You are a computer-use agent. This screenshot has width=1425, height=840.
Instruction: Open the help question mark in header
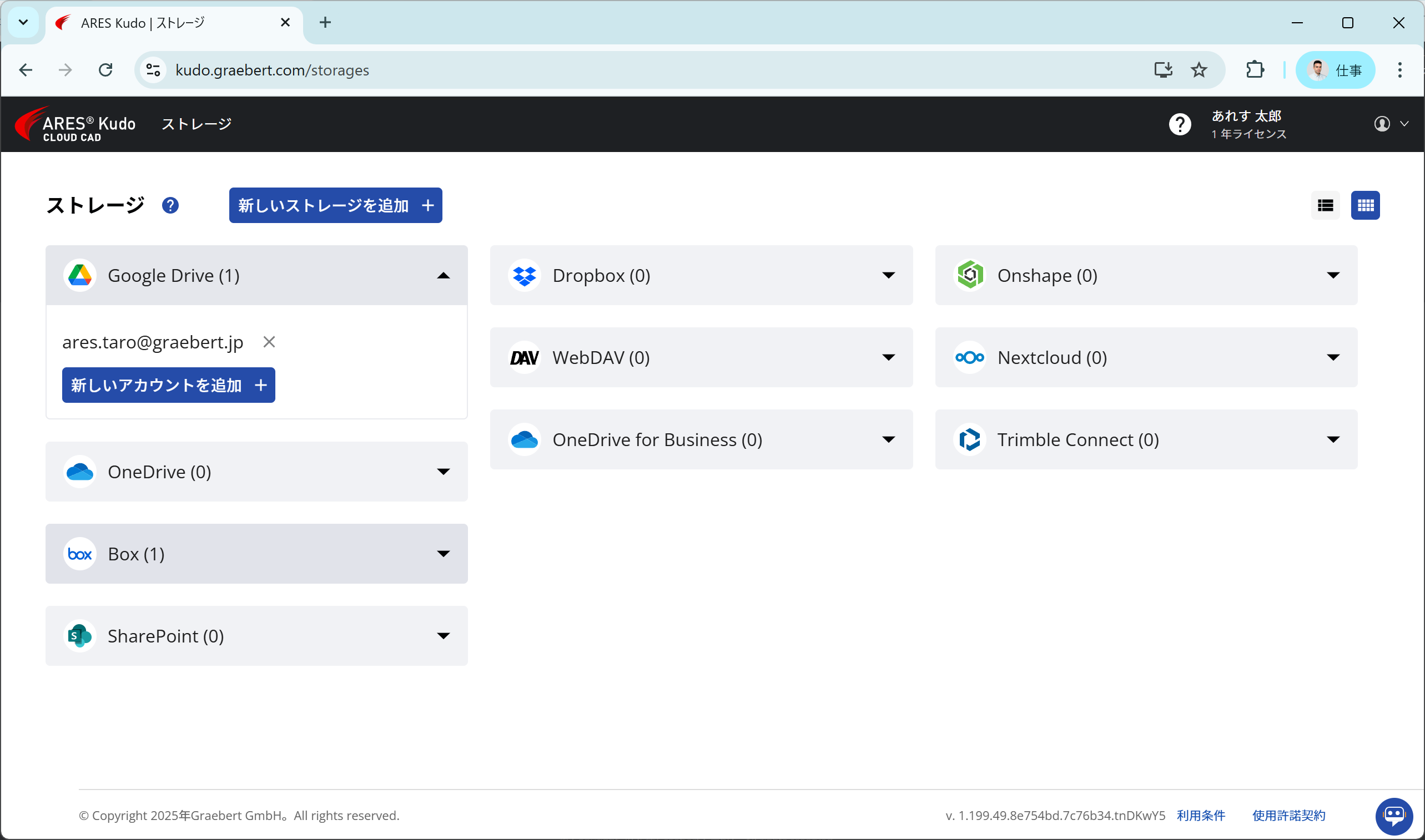(x=1180, y=124)
